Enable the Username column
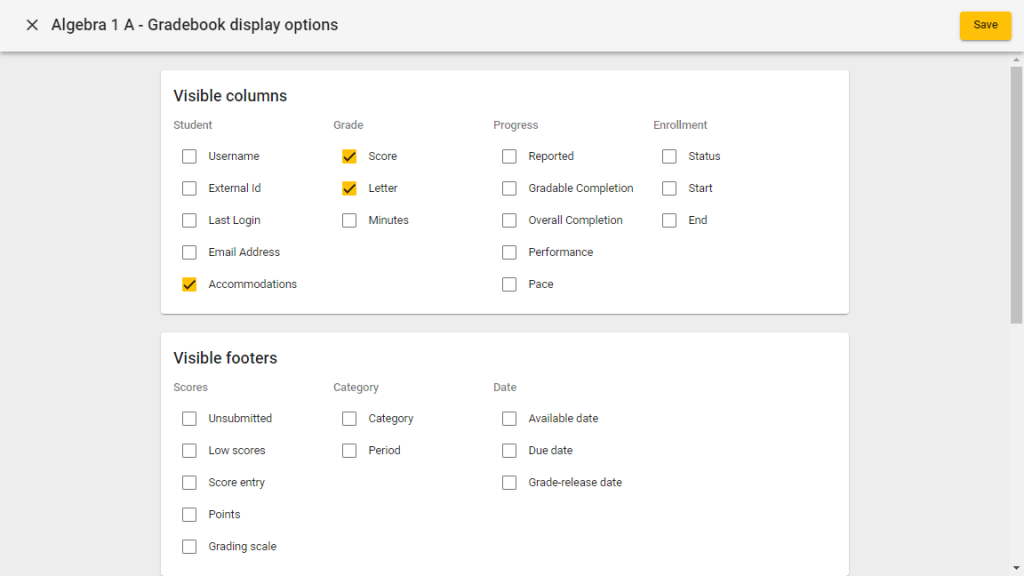The width and height of the screenshot is (1024, 576). pos(189,156)
